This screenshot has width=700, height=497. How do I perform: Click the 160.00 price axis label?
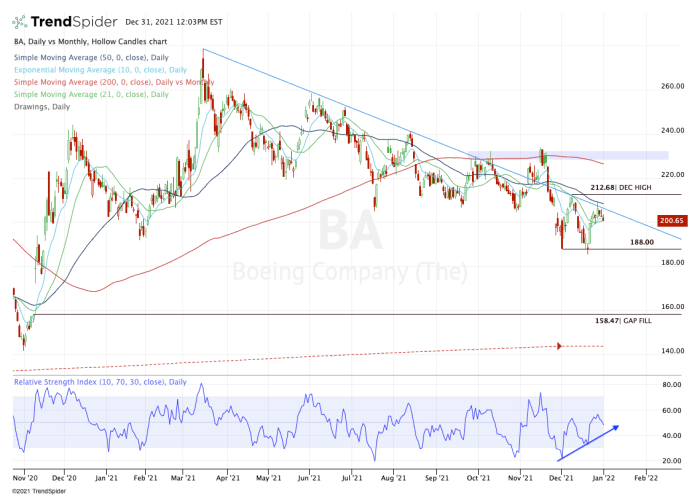point(672,307)
